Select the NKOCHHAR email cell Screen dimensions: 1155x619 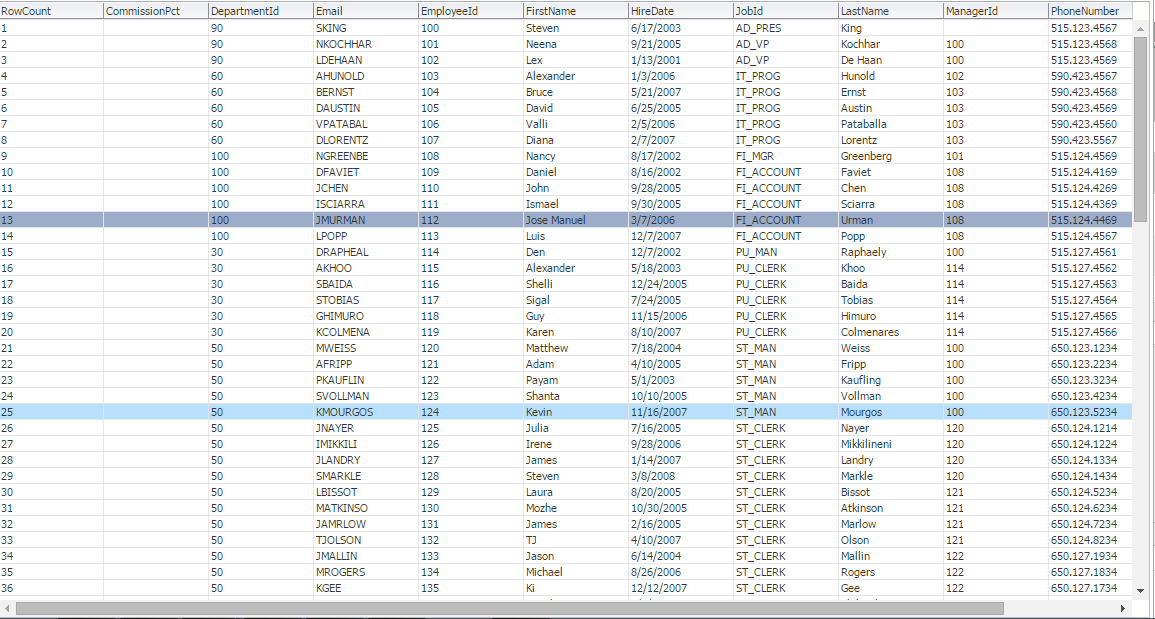tap(366, 44)
